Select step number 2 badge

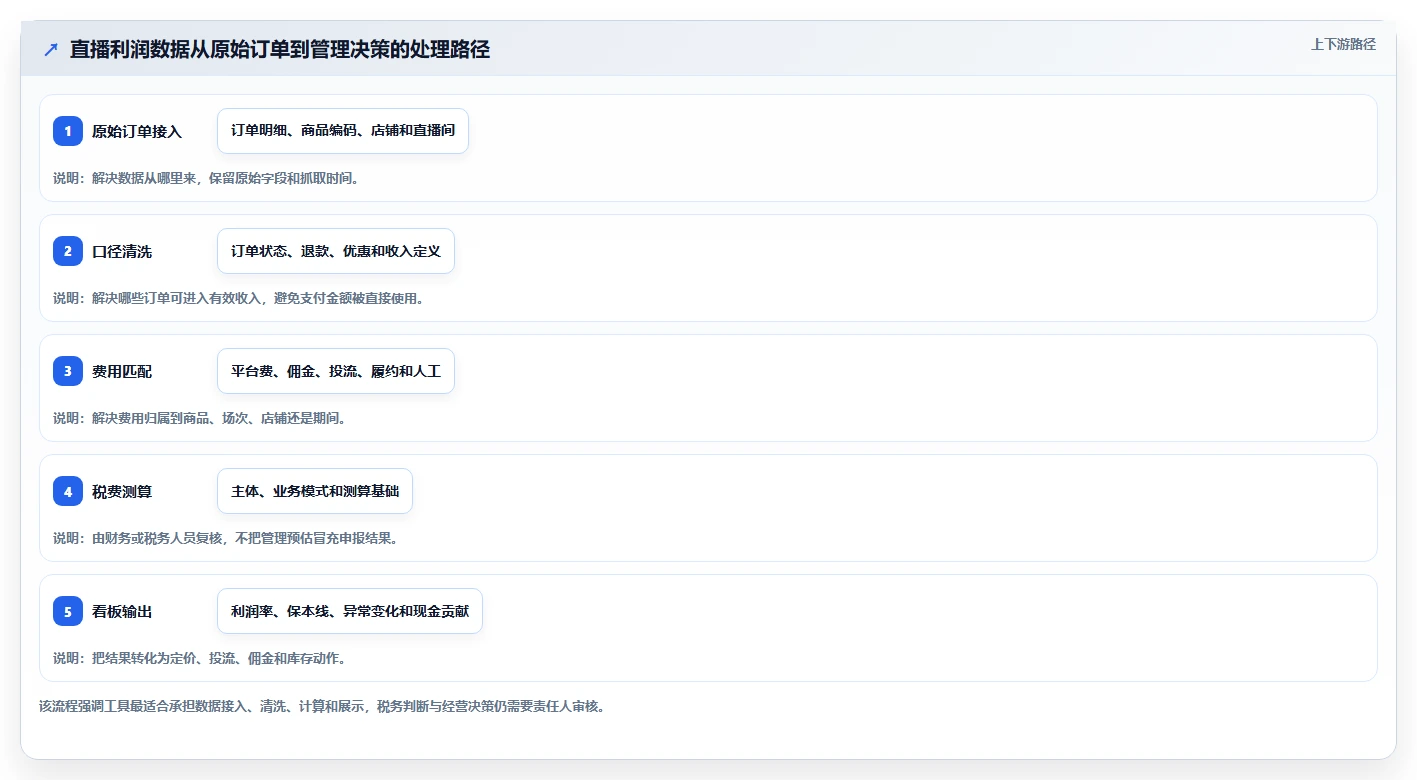tap(68, 251)
